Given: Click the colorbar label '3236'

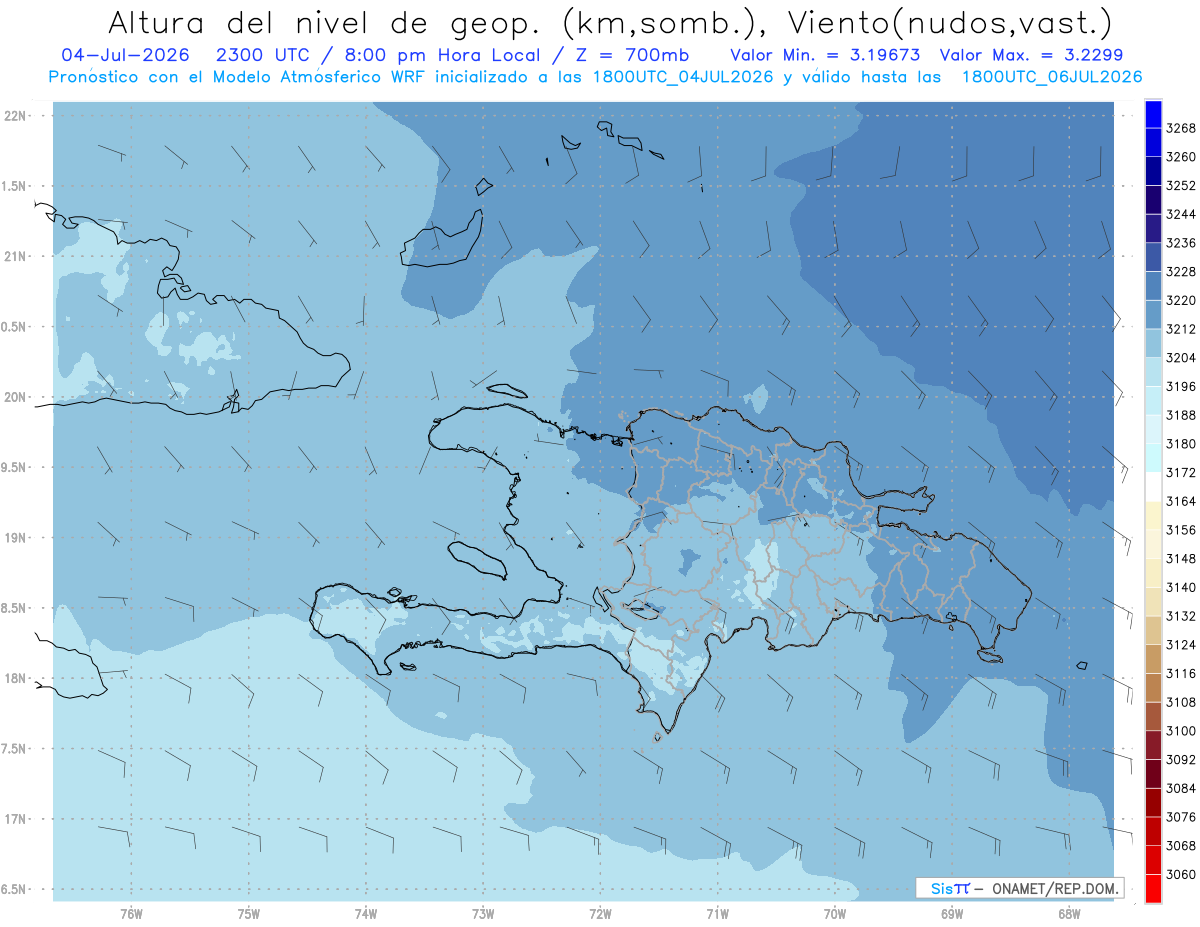Looking at the screenshot, I should (x=1181, y=243).
